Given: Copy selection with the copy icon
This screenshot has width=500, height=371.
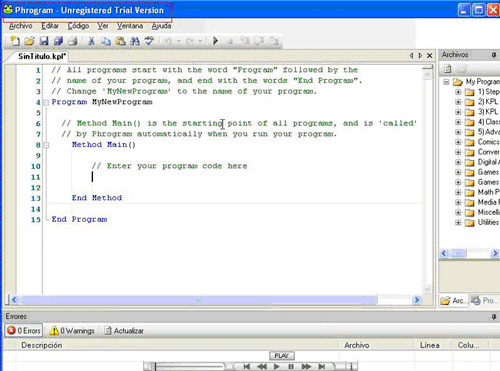Looking at the screenshot, I should [x=106, y=41].
